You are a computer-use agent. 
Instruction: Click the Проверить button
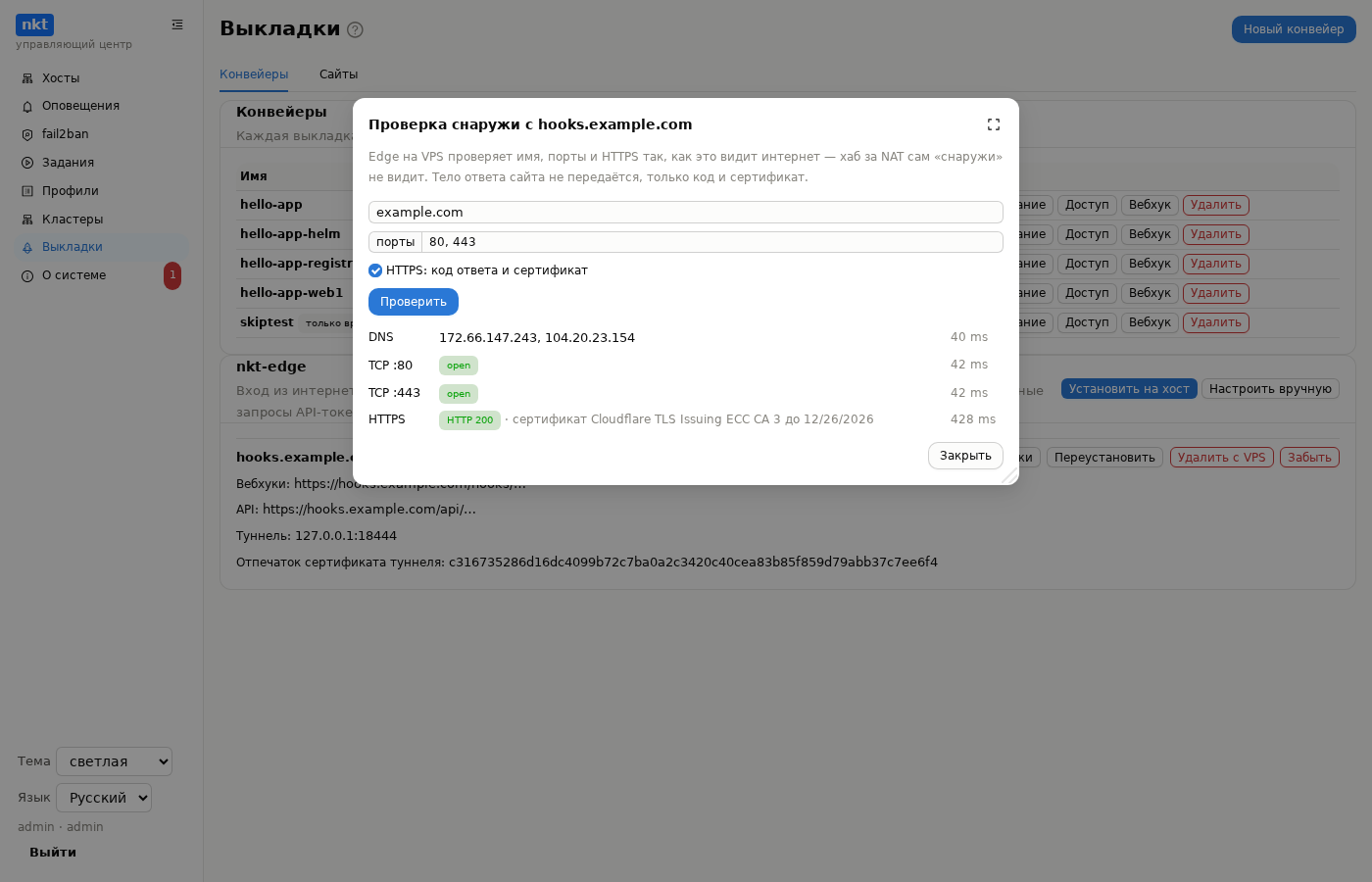(x=414, y=302)
